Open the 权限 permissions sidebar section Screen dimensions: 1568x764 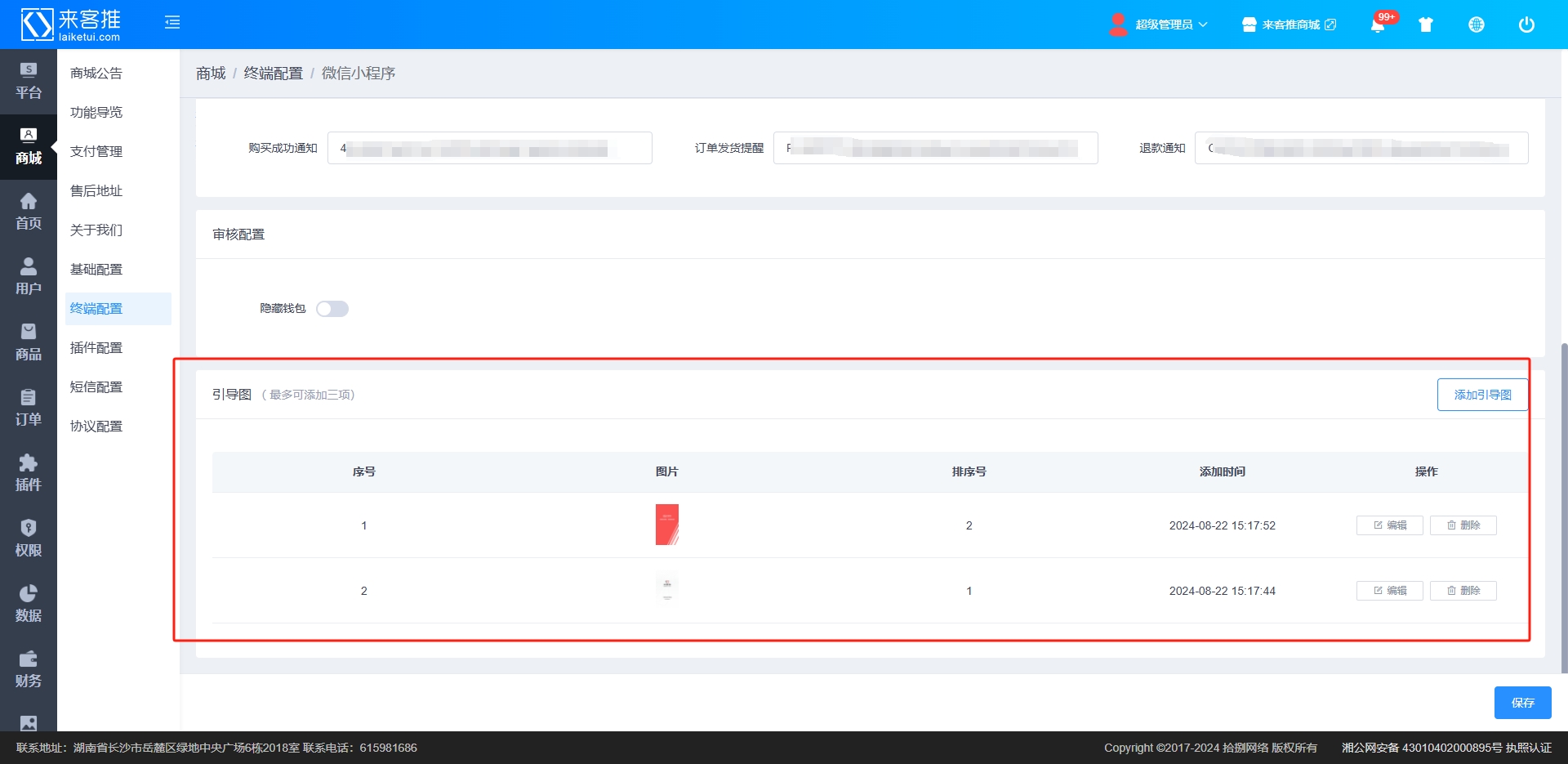click(29, 538)
